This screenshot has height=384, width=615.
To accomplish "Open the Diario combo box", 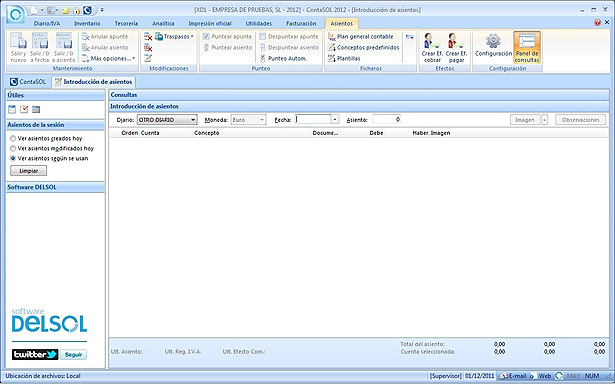I will pyautogui.click(x=167, y=120).
